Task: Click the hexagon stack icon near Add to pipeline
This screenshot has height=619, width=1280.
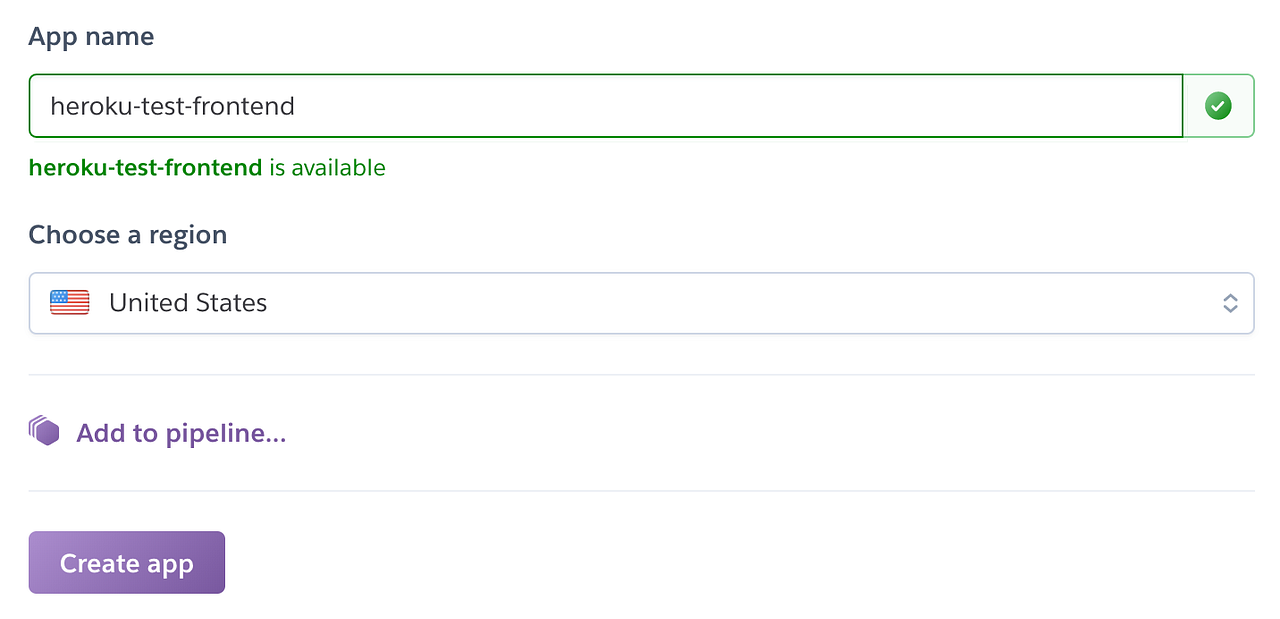Action: click(44, 430)
